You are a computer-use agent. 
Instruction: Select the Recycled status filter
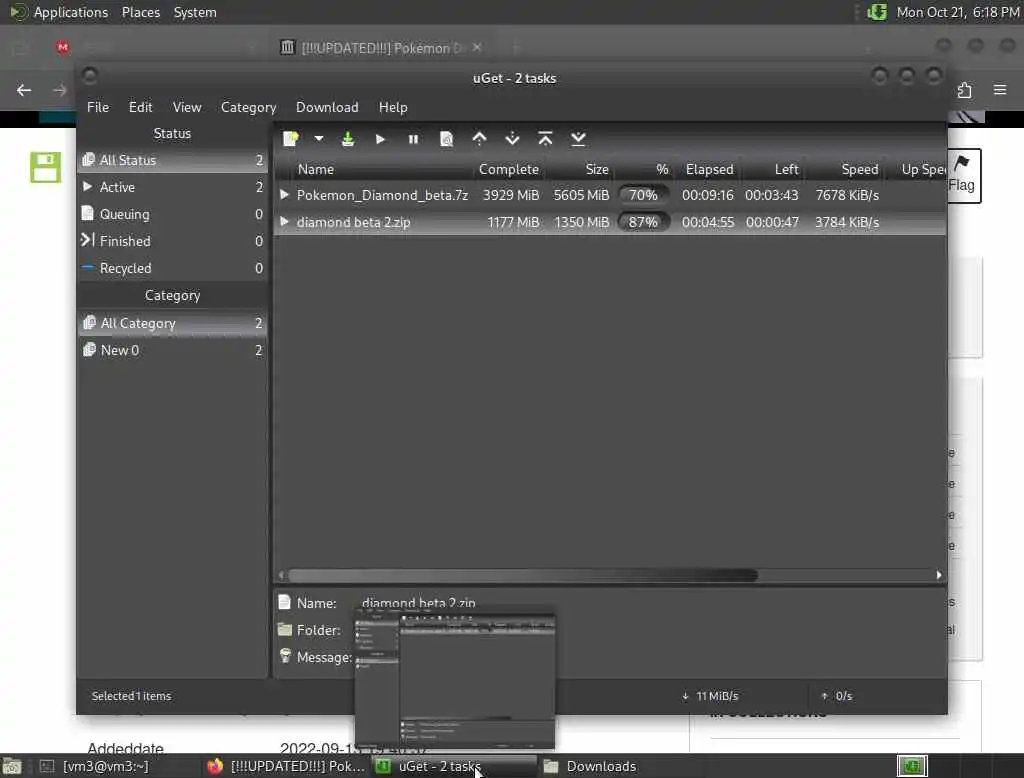[x=172, y=268]
